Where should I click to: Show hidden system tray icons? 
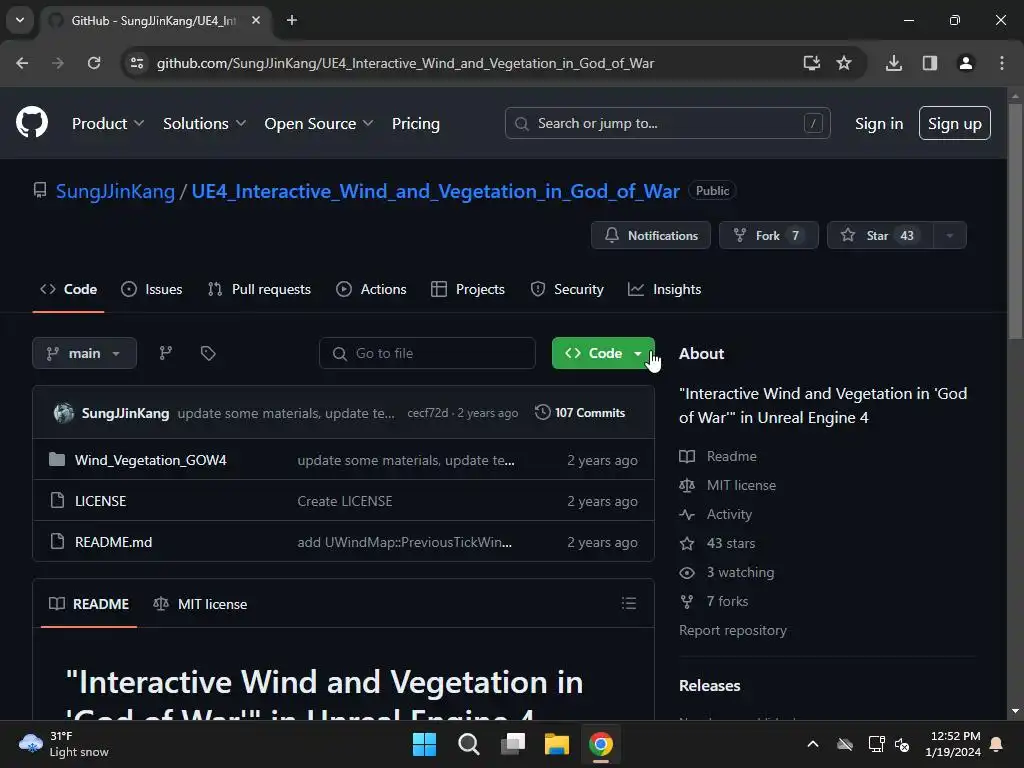click(813, 744)
